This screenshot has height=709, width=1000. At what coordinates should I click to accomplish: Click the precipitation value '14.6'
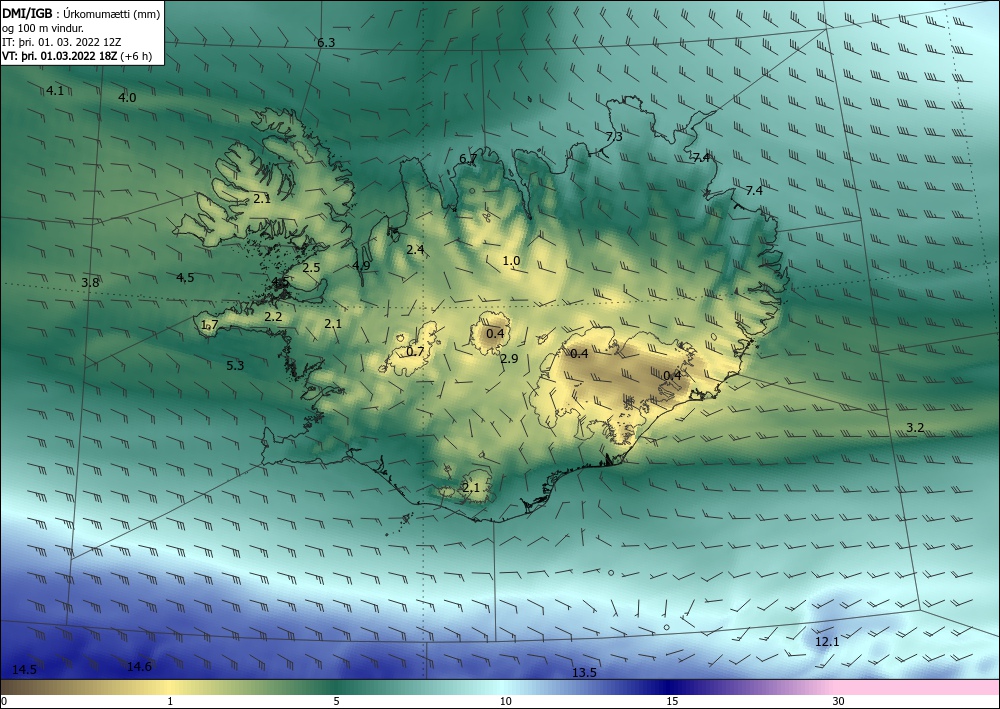[139, 666]
